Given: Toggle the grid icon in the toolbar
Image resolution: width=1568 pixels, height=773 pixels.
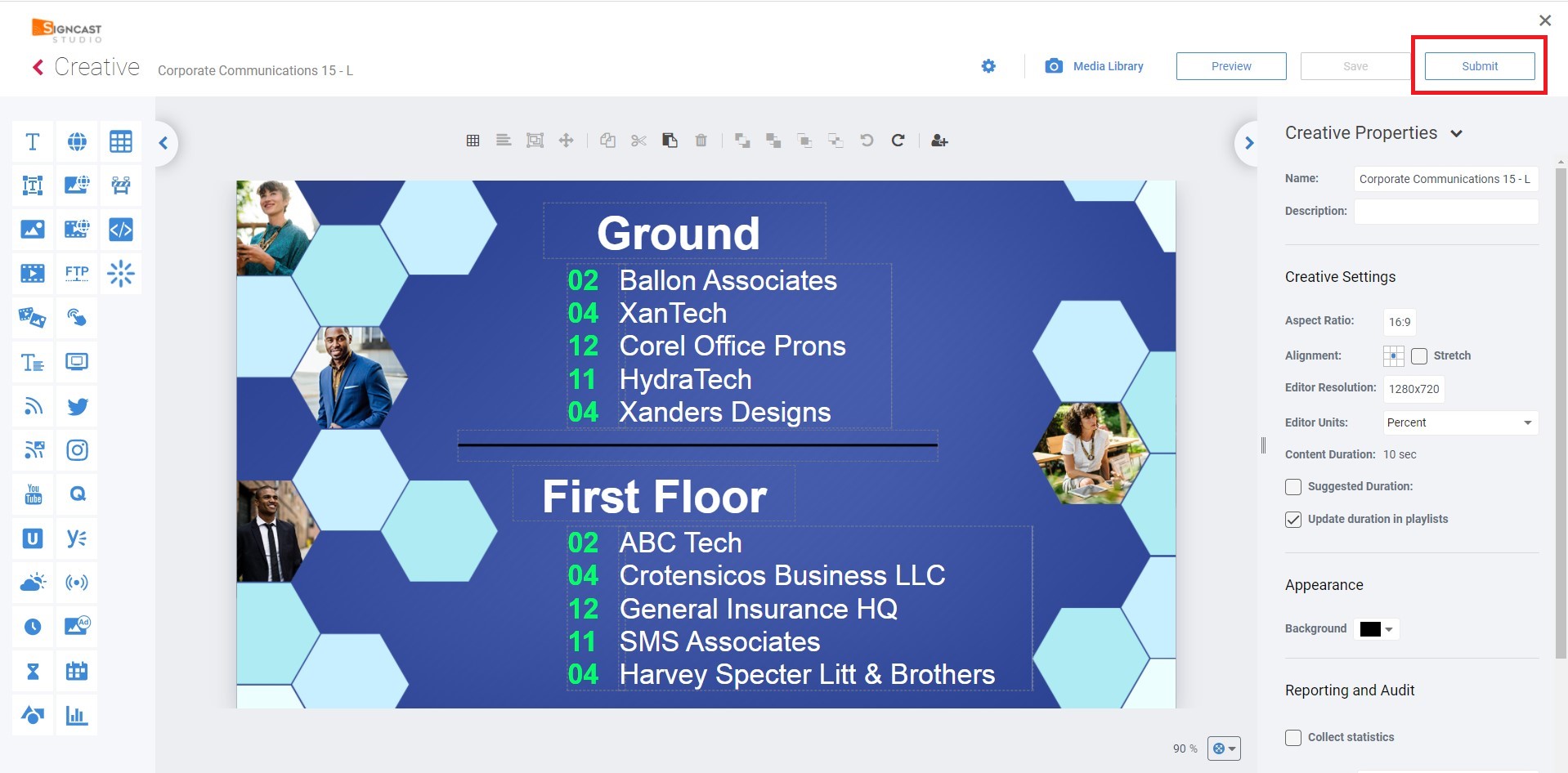Looking at the screenshot, I should click(x=473, y=141).
